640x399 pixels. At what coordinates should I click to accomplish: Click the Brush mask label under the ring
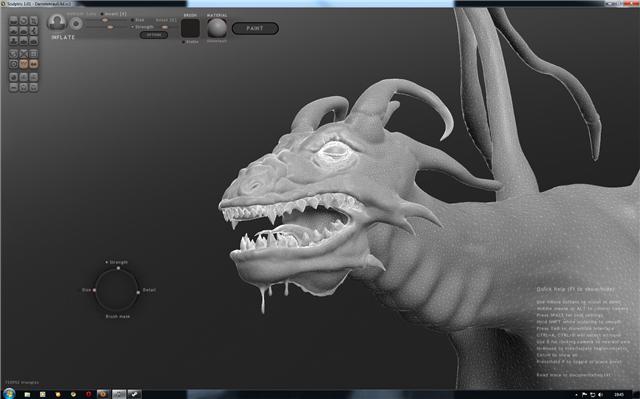click(x=118, y=317)
